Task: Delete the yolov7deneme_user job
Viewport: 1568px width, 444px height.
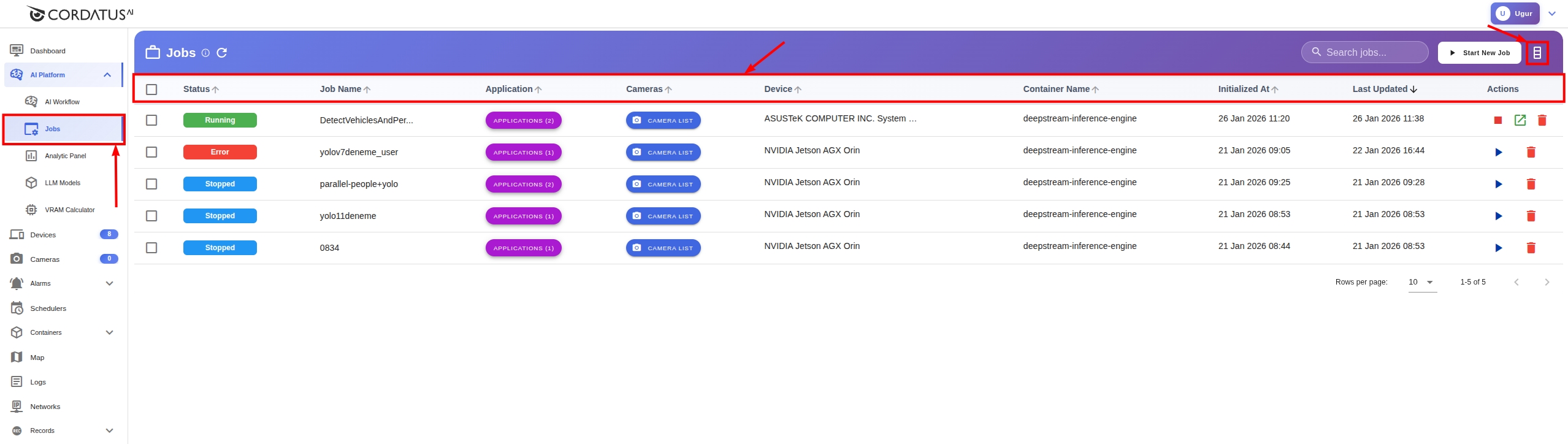Action: (1531, 153)
